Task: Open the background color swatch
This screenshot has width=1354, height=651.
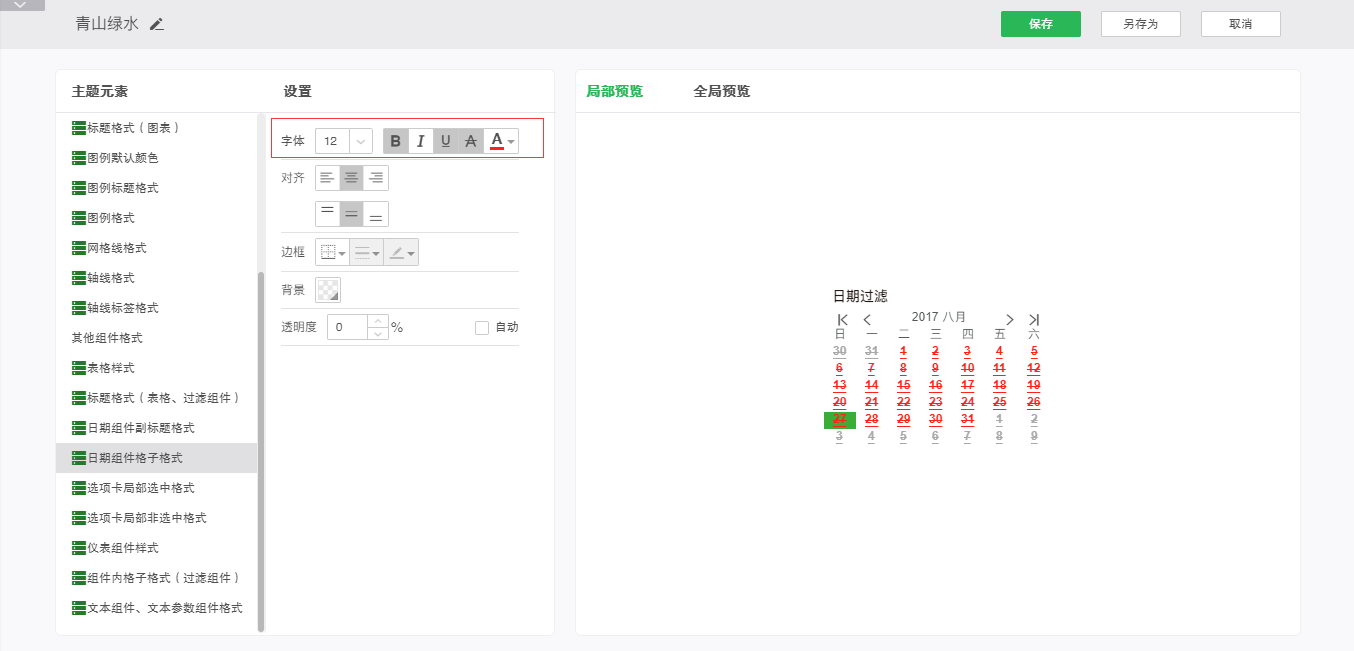Action: [328, 290]
